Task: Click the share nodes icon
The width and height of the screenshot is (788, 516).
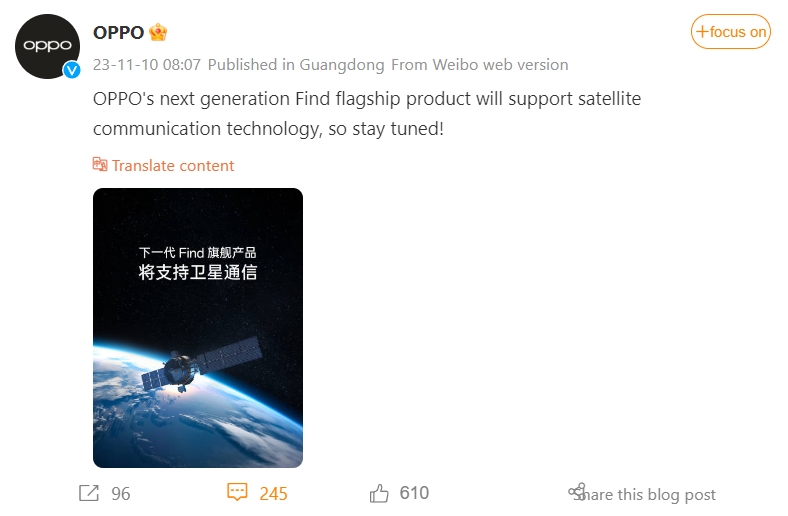Action: 576,491
